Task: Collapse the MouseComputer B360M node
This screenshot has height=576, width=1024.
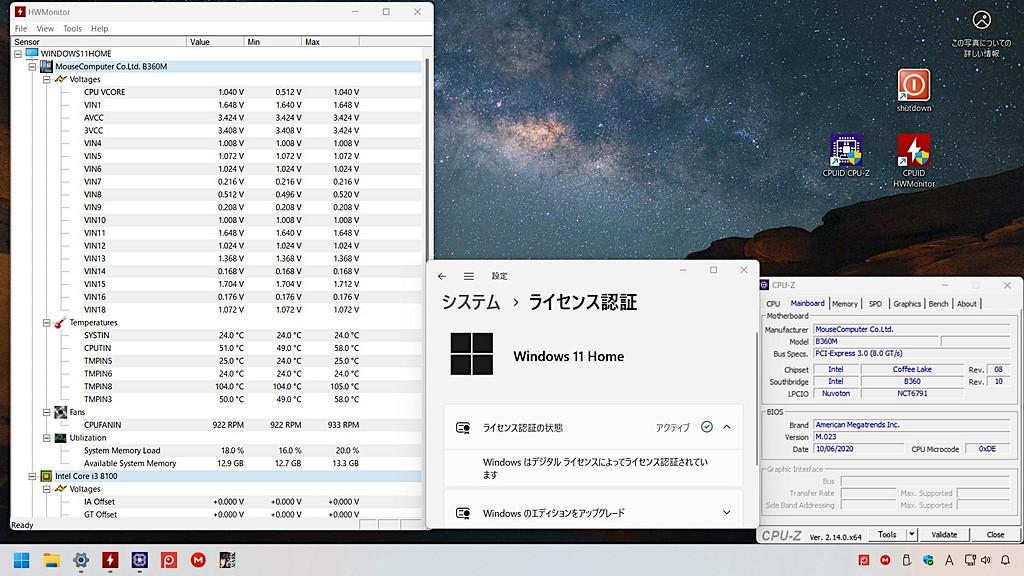Action: pyautogui.click(x=32, y=67)
